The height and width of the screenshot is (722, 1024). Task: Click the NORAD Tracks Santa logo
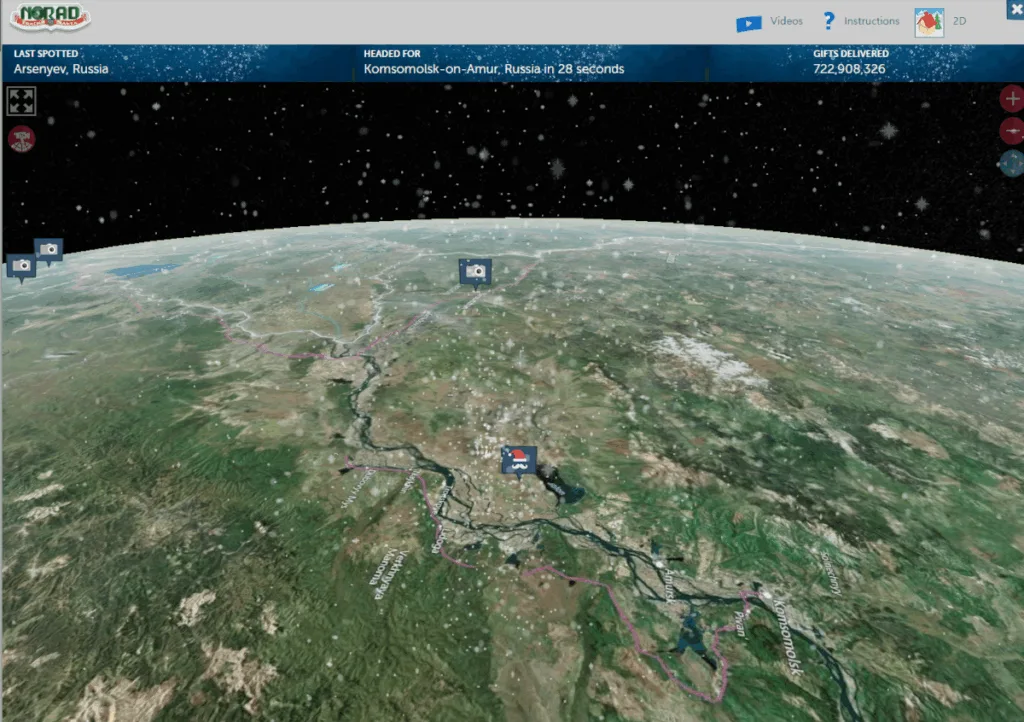[50, 18]
